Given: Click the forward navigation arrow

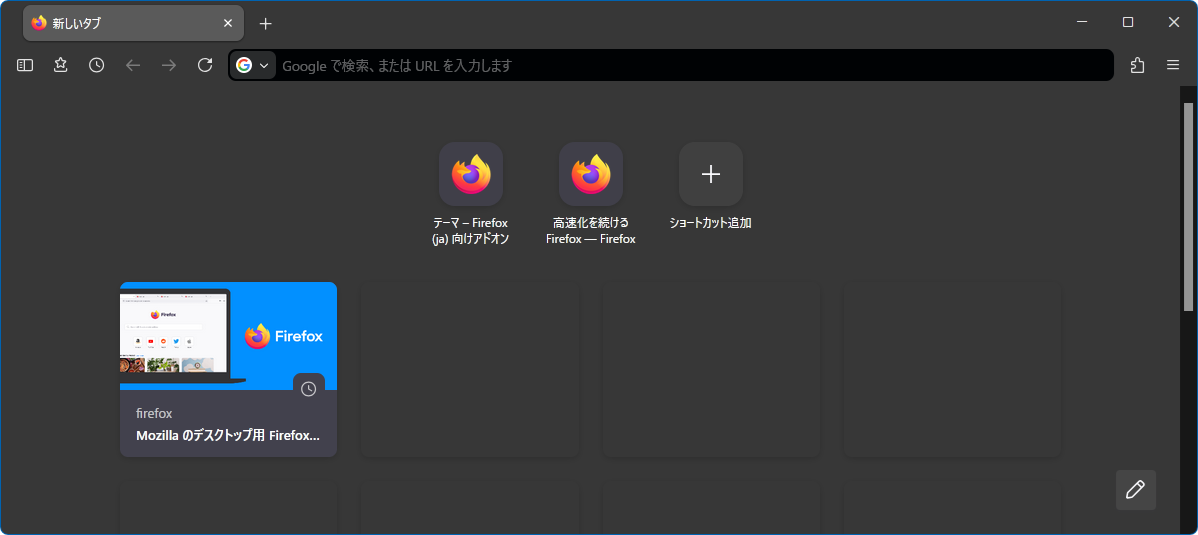Looking at the screenshot, I should [x=169, y=65].
